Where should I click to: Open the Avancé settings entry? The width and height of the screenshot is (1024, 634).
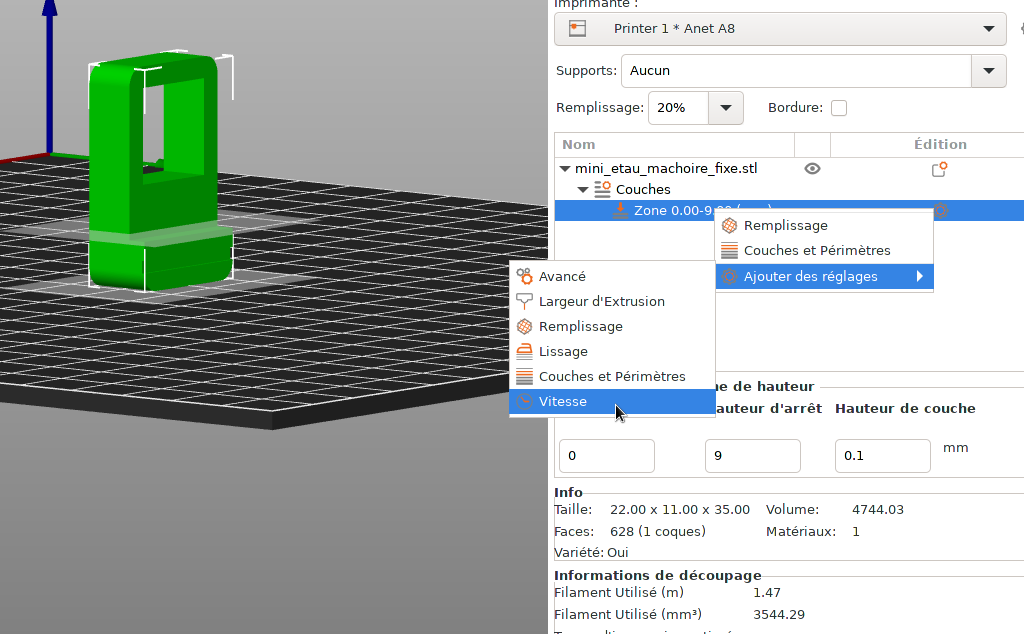tap(612, 276)
